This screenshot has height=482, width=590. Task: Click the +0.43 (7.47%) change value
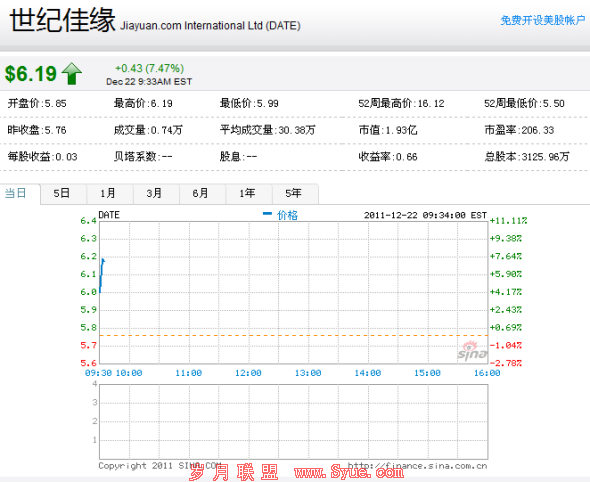[149, 68]
